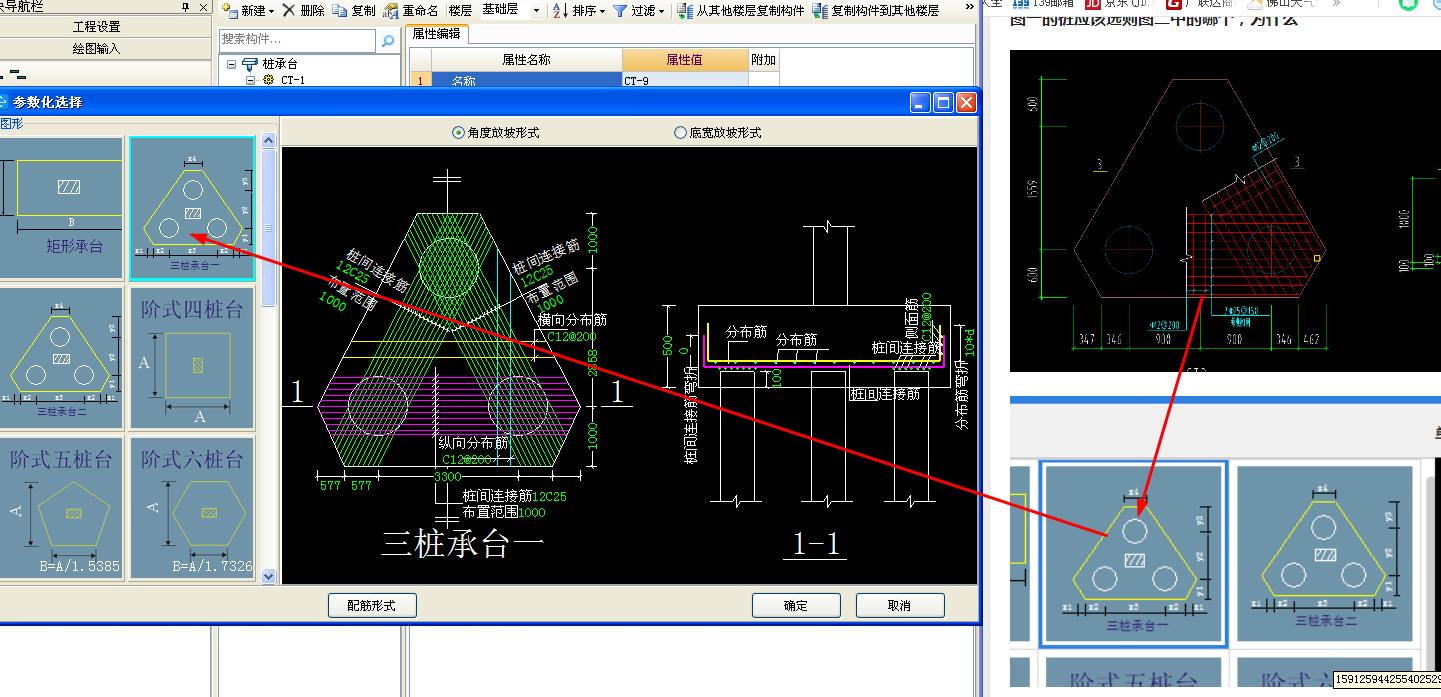Open the 基础层 floor dropdown
1441x697 pixels.
(536, 11)
